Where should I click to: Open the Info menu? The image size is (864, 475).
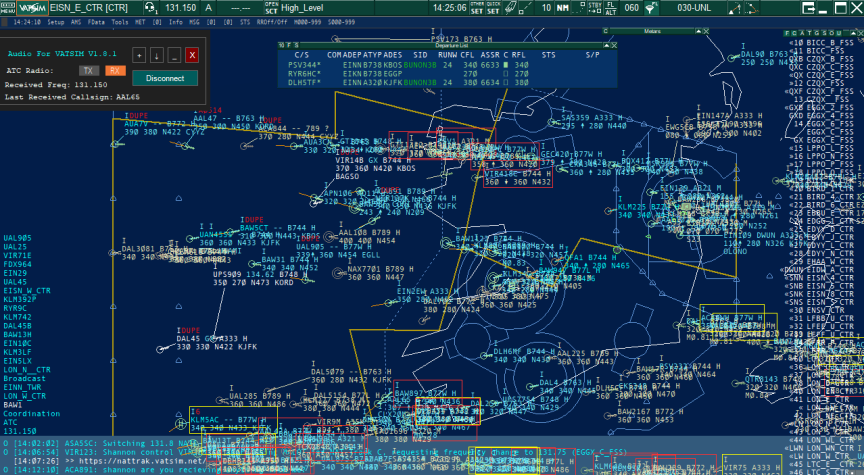coord(176,22)
